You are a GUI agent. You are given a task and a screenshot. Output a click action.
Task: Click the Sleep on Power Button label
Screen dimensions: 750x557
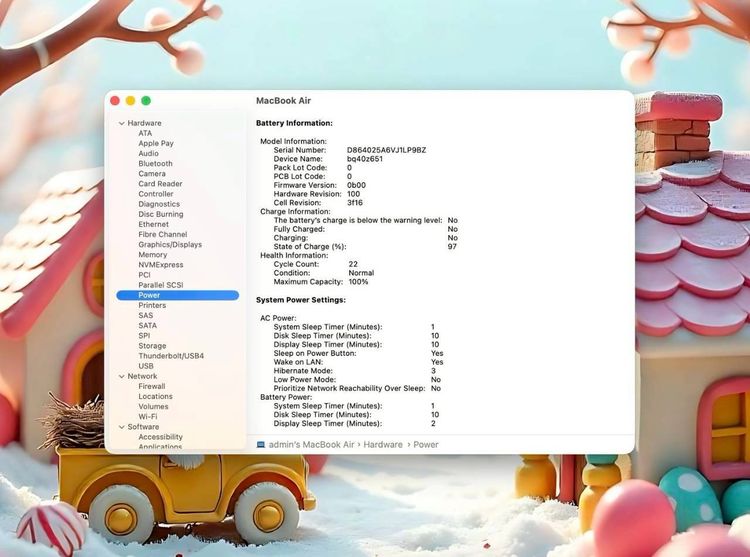point(315,353)
